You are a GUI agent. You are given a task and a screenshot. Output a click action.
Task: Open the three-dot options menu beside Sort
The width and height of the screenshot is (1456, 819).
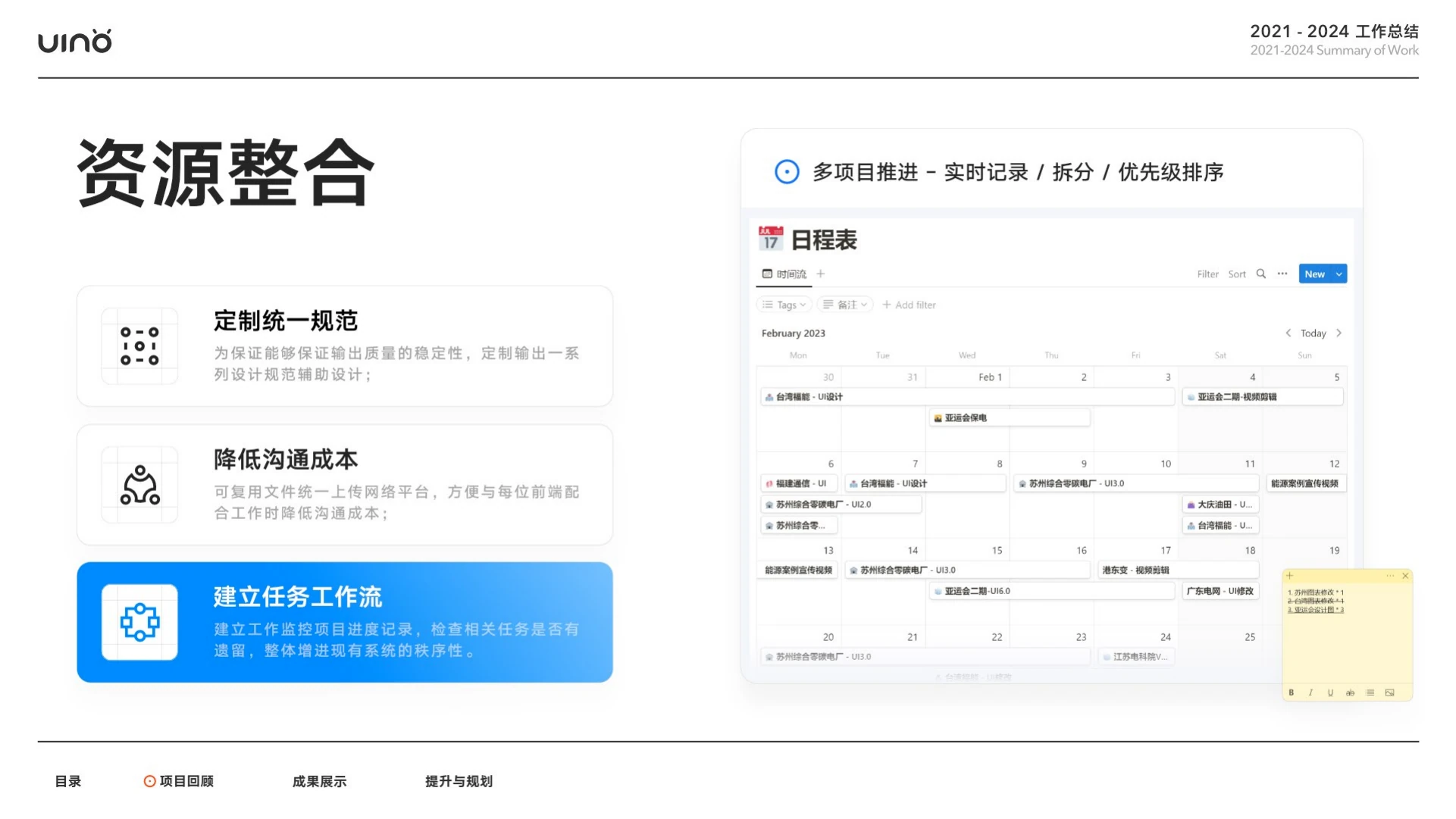pyautogui.click(x=1282, y=274)
